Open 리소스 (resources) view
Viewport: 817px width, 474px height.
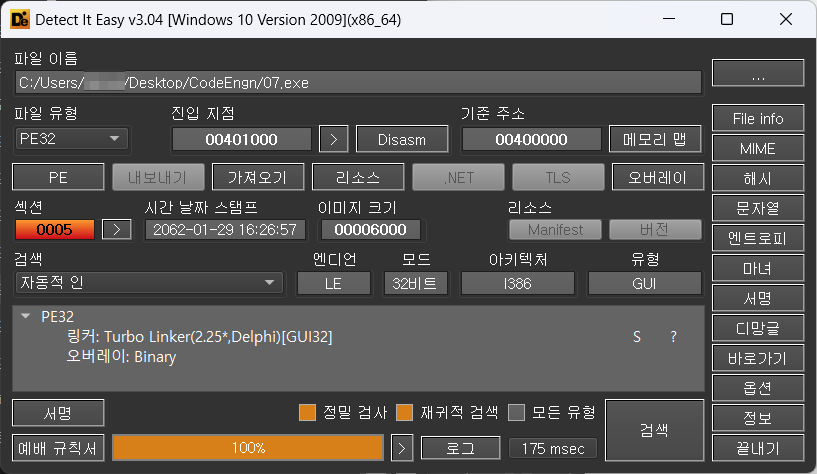358,178
